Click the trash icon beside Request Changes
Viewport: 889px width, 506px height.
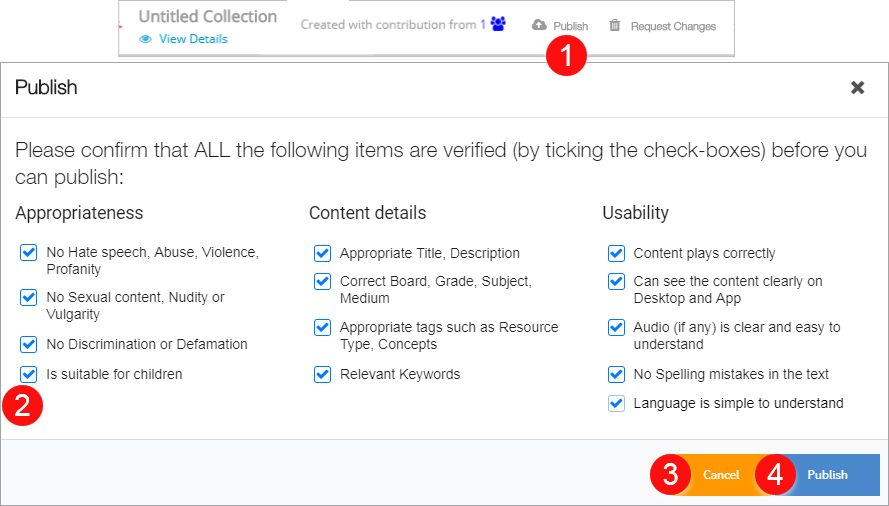[615, 25]
